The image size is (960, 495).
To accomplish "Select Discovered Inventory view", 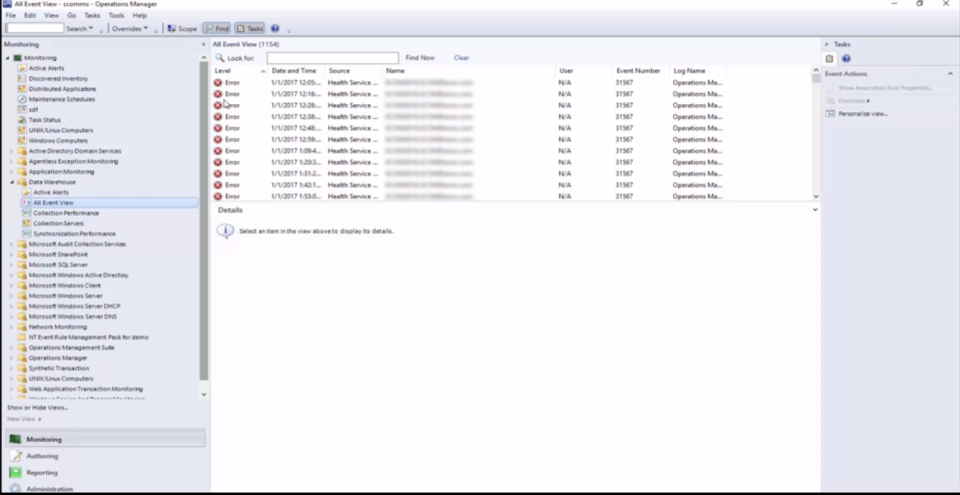I will [58, 78].
